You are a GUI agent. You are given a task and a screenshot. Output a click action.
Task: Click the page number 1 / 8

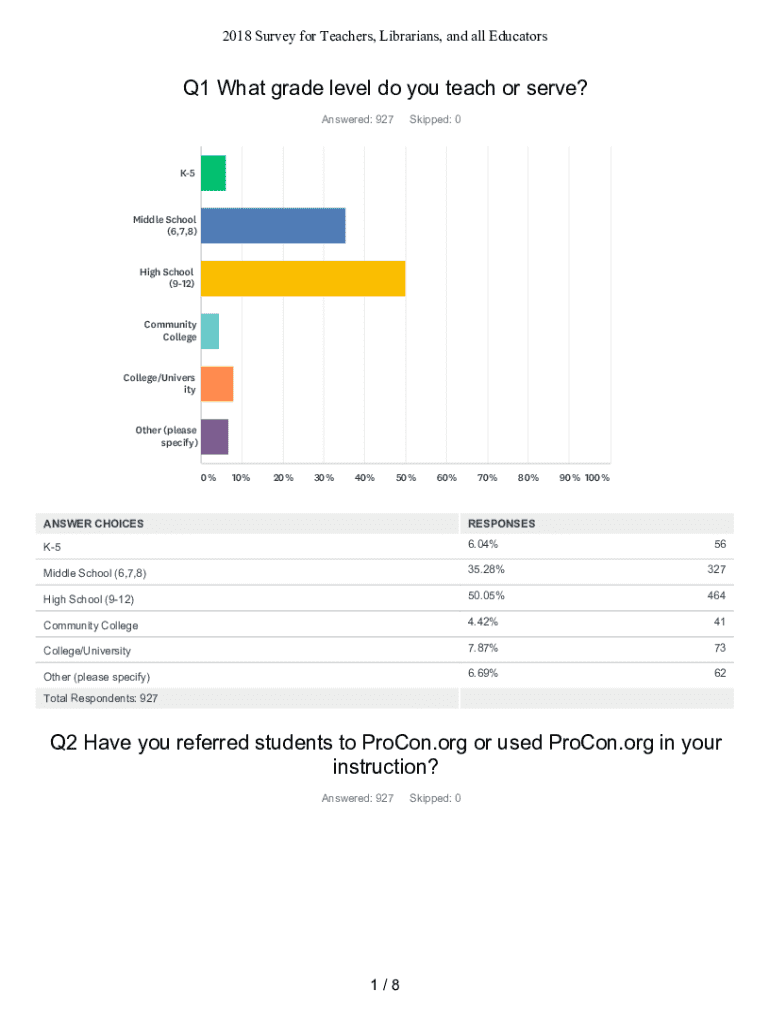[385, 986]
